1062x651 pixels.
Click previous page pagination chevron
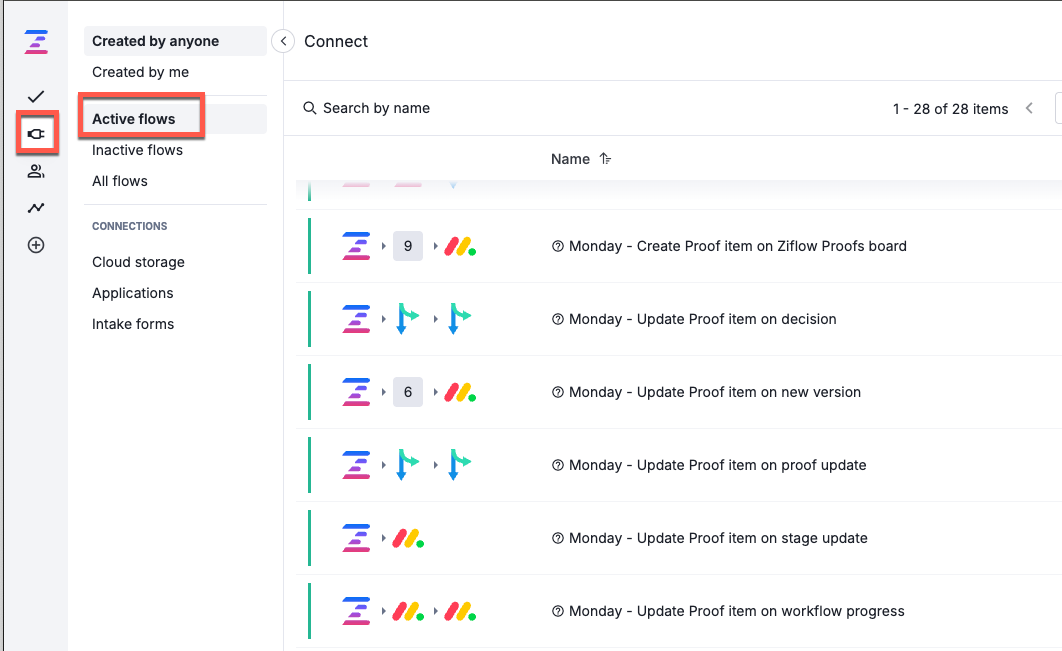pyautogui.click(x=1029, y=108)
